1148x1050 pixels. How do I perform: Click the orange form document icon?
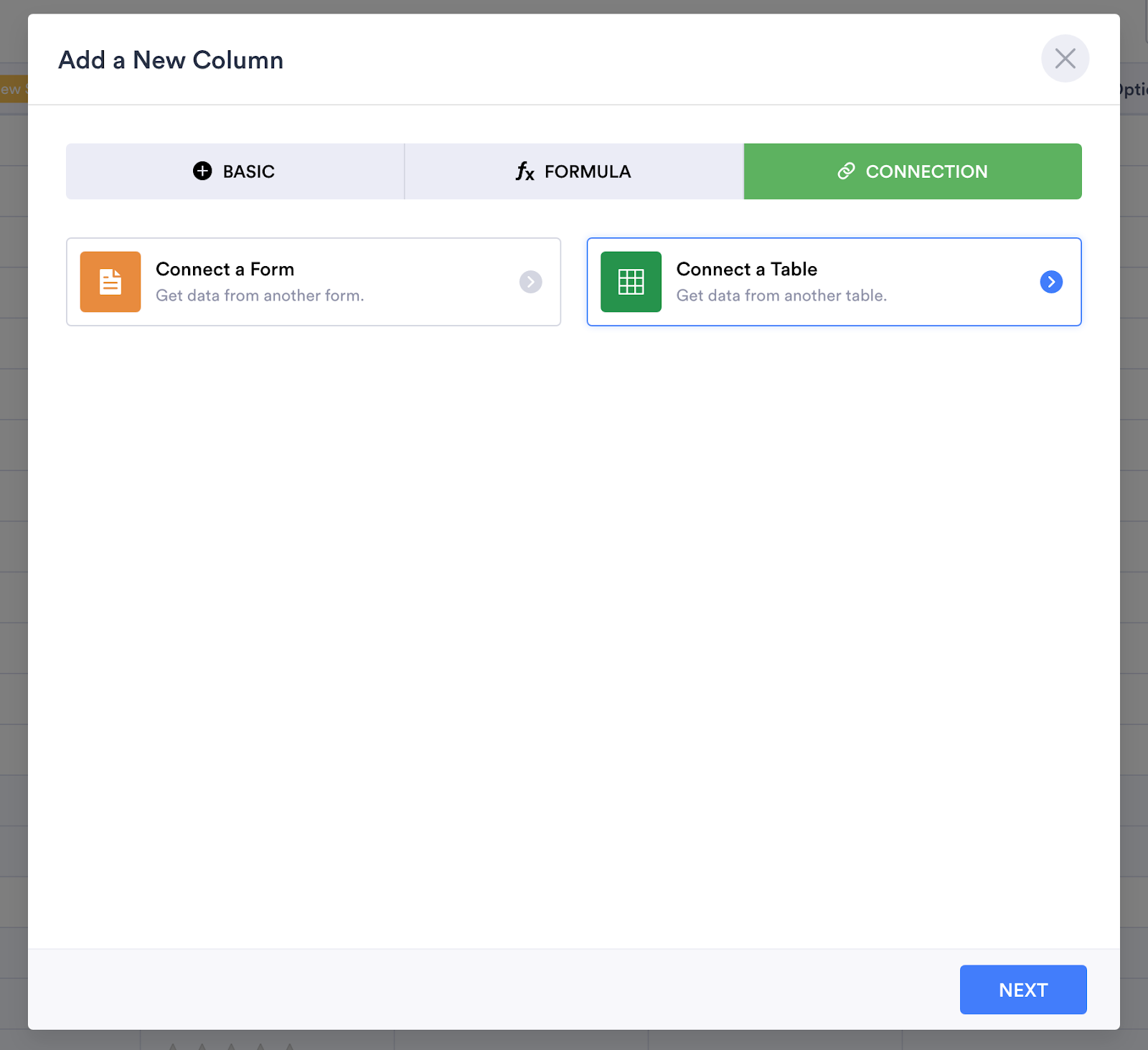click(x=110, y=282)
